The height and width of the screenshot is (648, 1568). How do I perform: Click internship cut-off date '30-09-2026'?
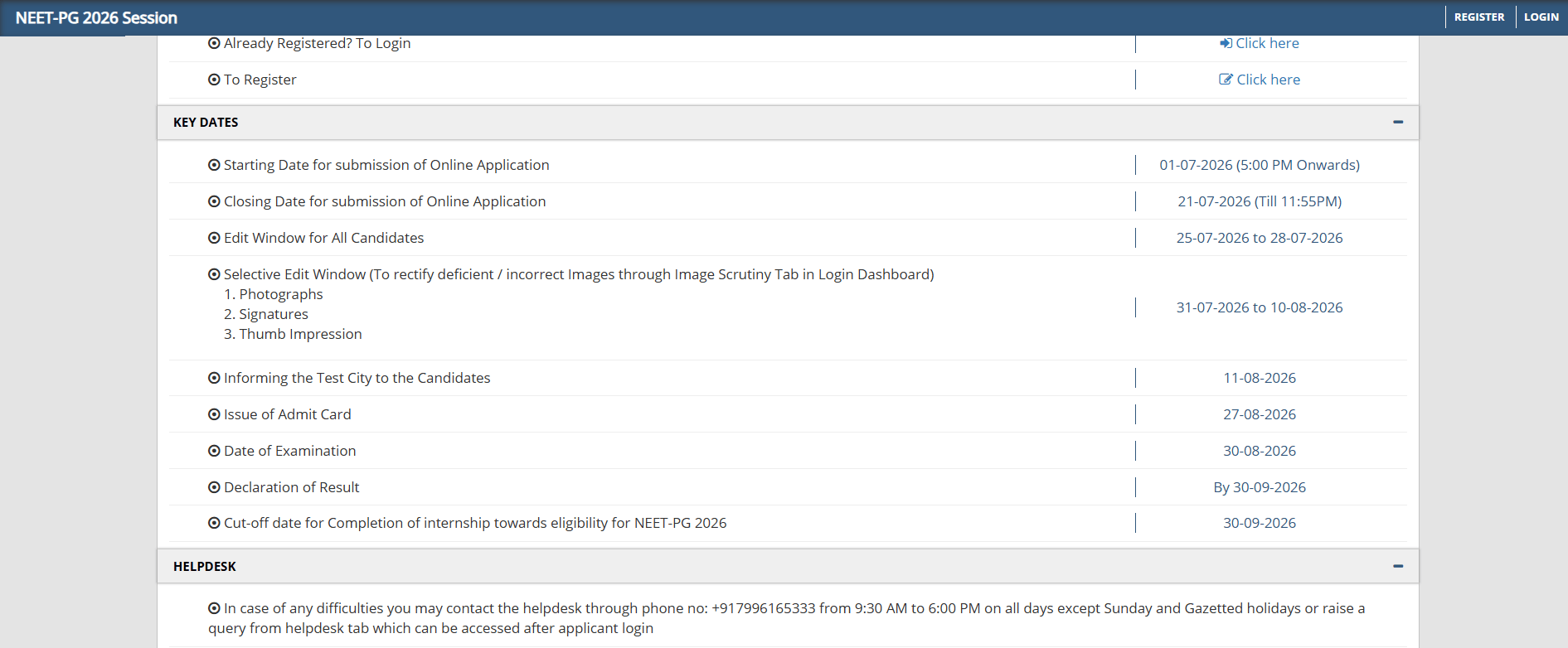click(1260, 523)
